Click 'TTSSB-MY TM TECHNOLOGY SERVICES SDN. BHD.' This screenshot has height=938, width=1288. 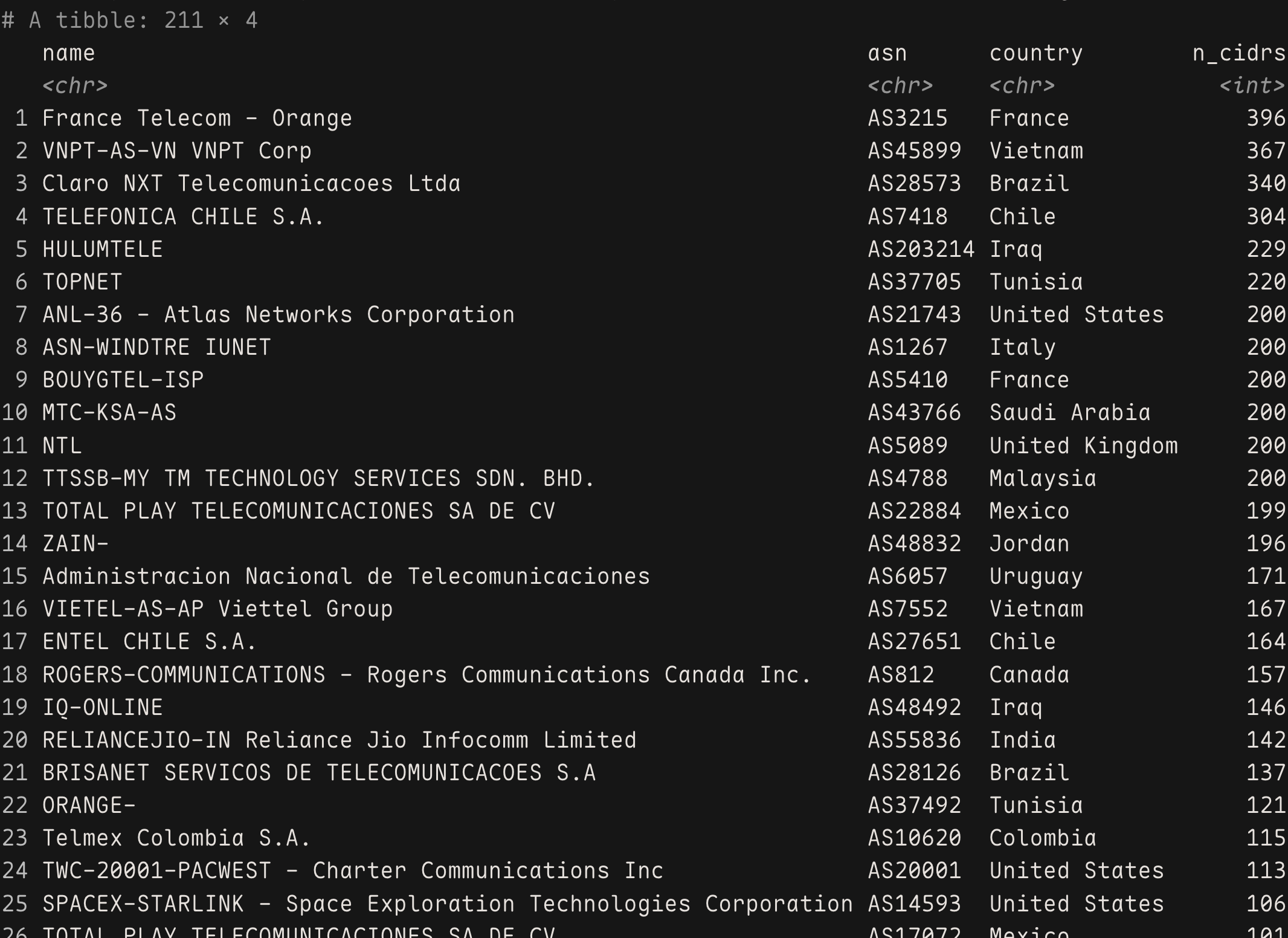[x=319, y=478]
